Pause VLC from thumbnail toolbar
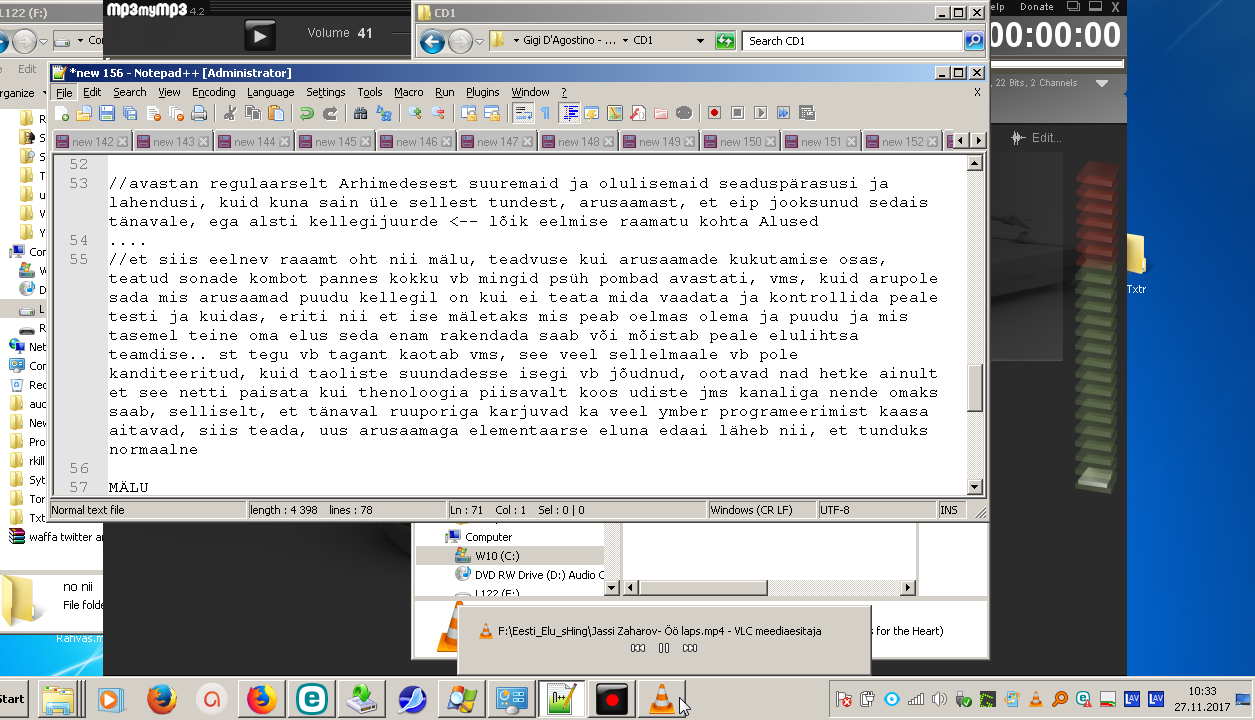 coord(663,648)
